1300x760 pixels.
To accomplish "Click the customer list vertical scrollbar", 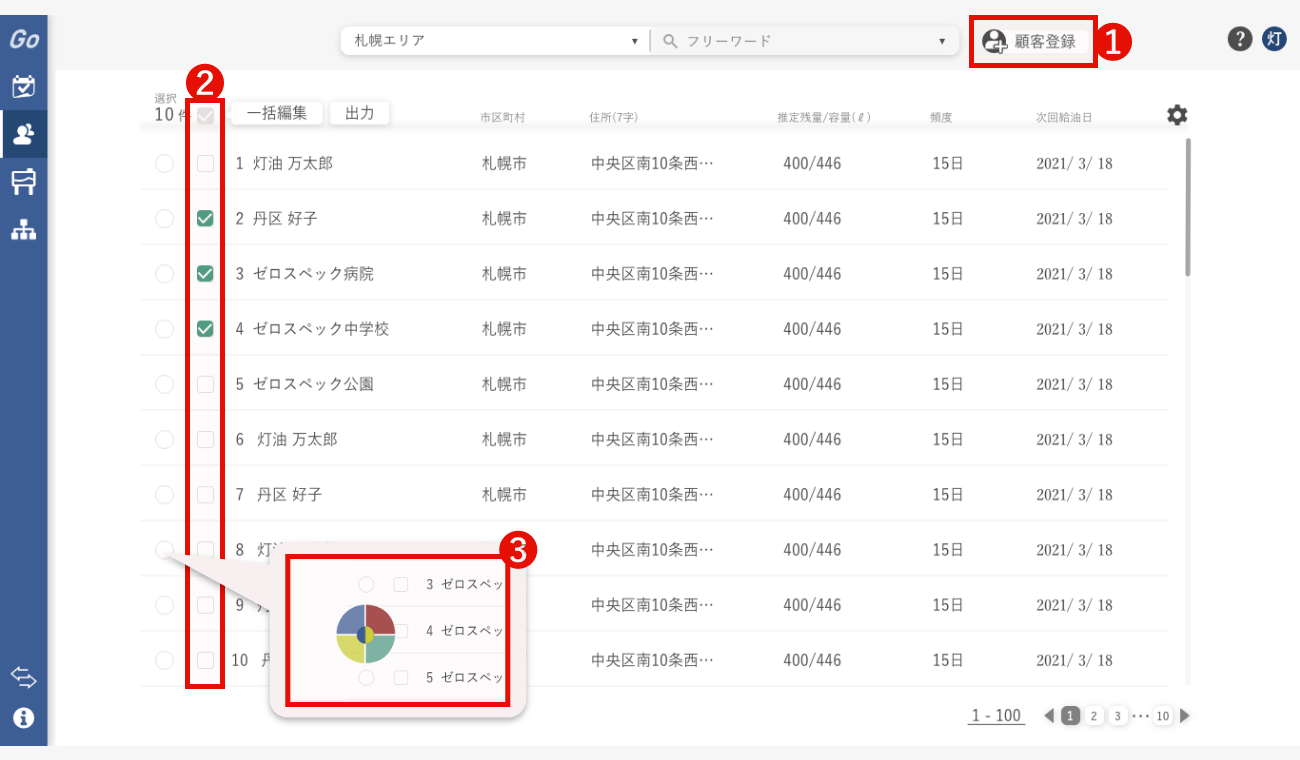I will pos(1188,207).
